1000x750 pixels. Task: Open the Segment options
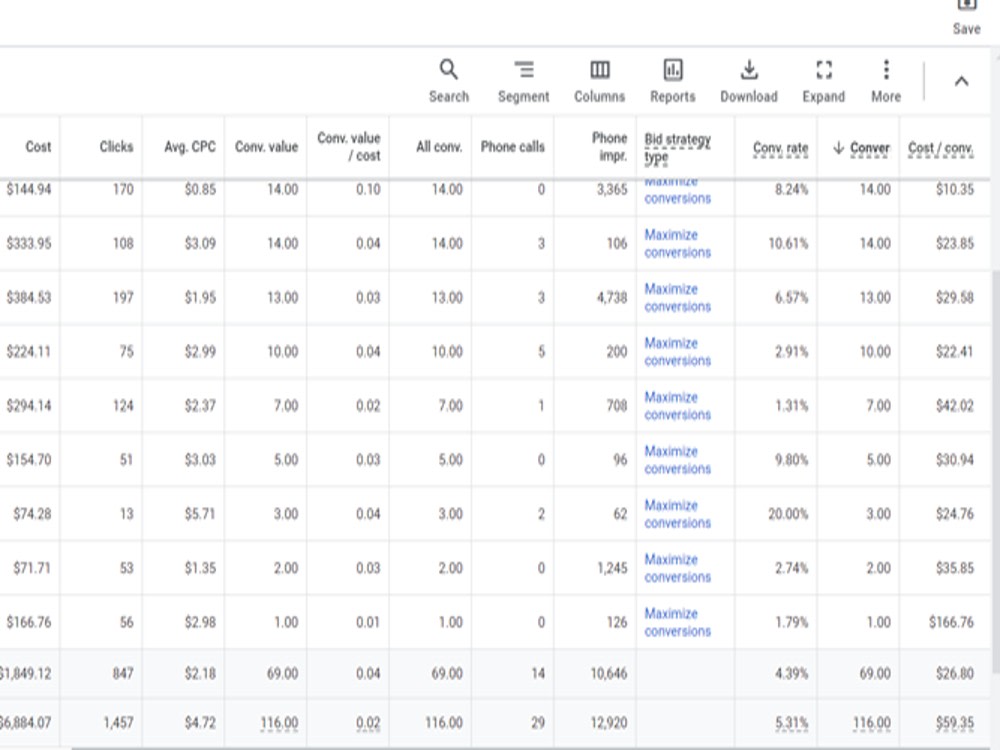point(523,81)
